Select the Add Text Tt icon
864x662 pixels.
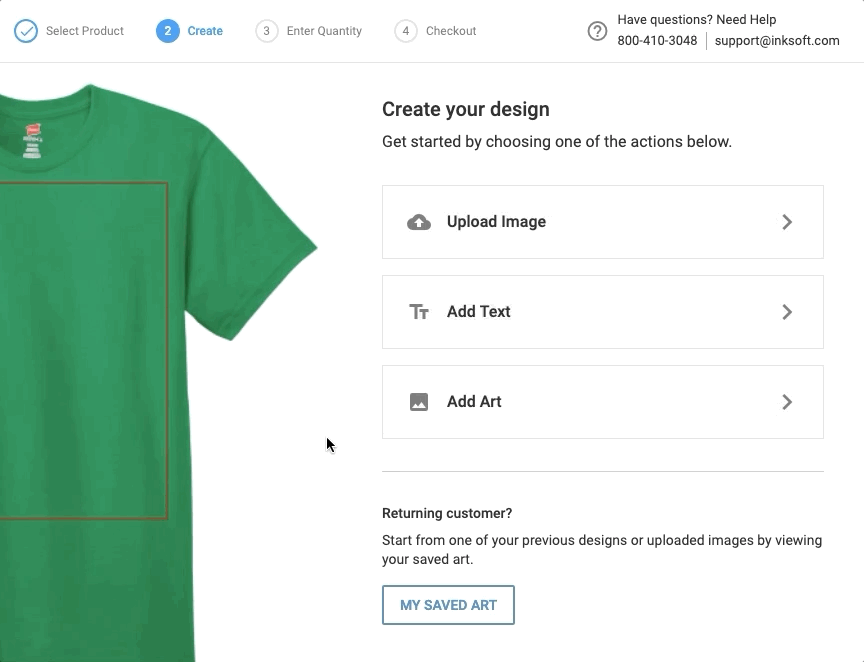(419, 311)
